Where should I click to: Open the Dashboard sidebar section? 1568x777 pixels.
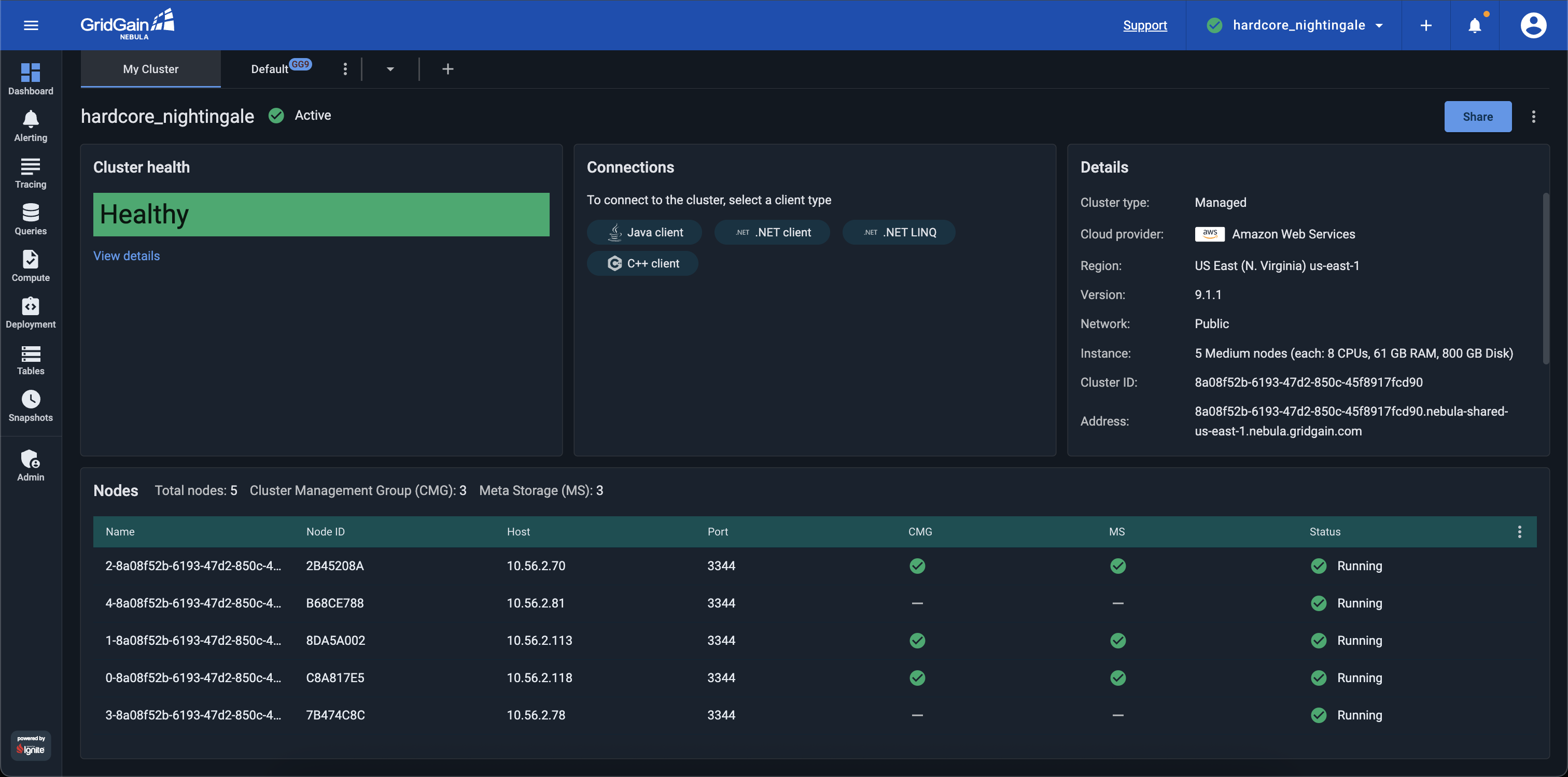click(x=31, y=79)
